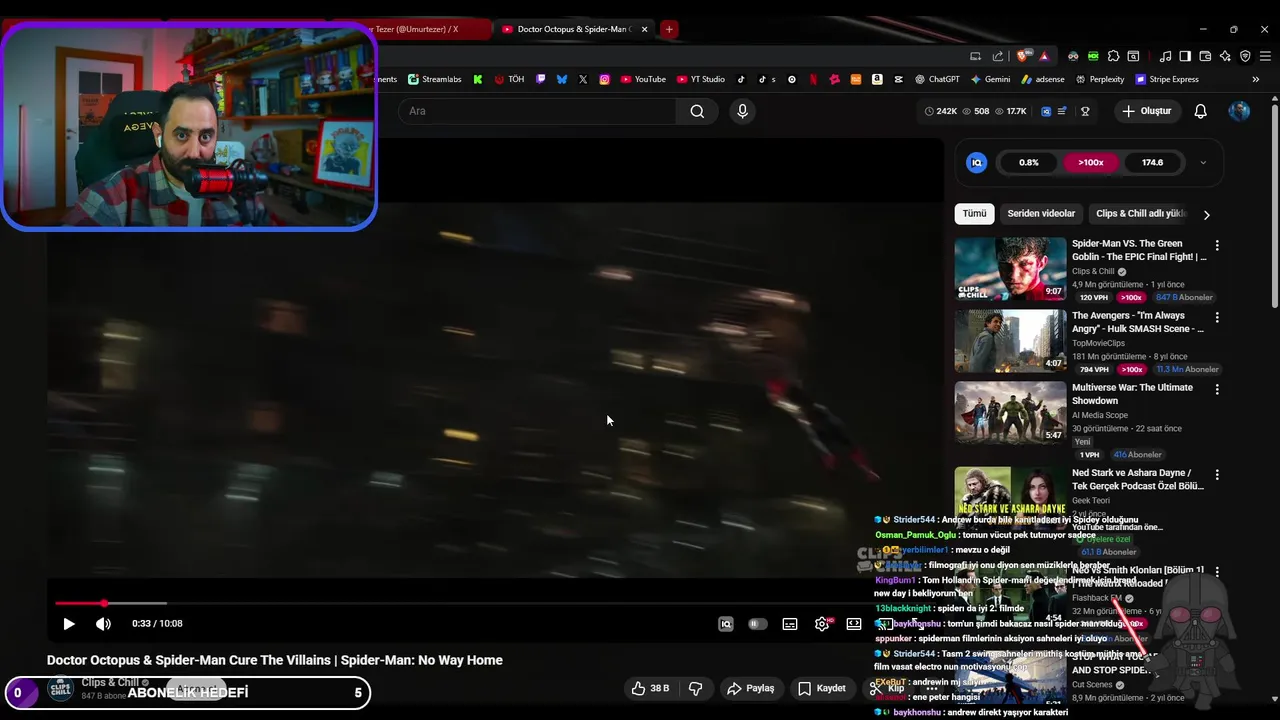Image resolution: width=1280 pixels, height=720 pixels.
Task: Close the Doctor Octopus browser tab
Action: [x=645, y=29]
